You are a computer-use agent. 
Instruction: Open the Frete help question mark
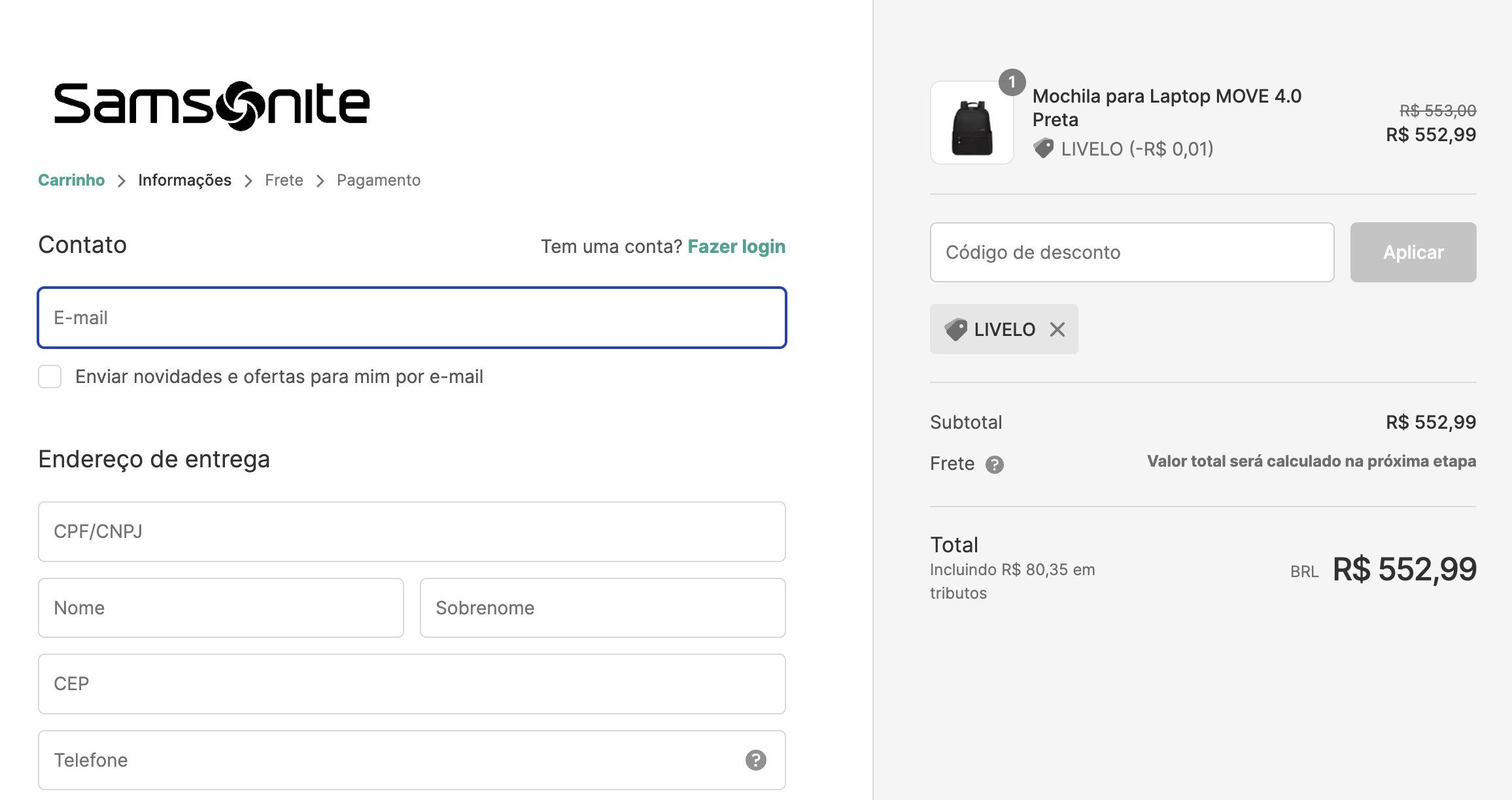pos(995,465)
